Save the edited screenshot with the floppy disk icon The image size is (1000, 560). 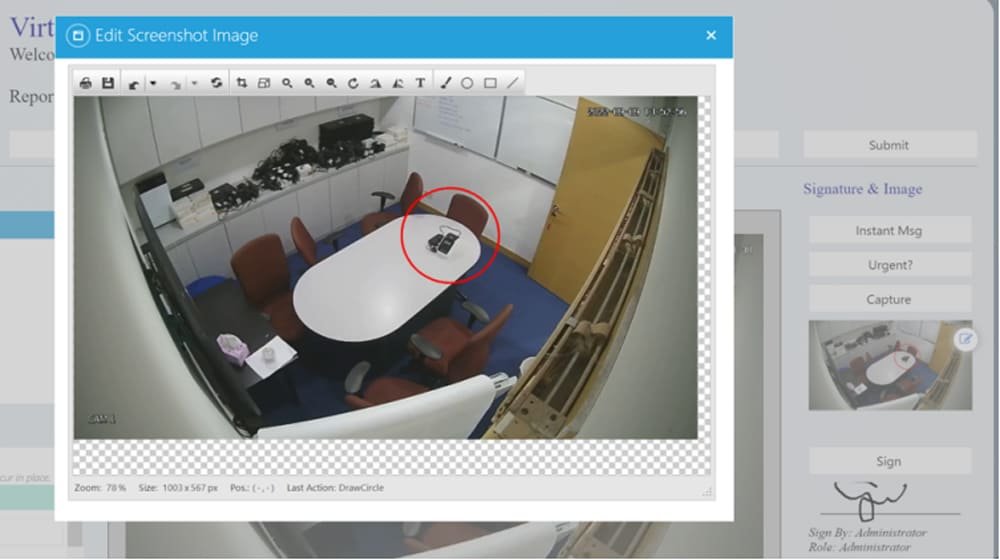point(108,84)
